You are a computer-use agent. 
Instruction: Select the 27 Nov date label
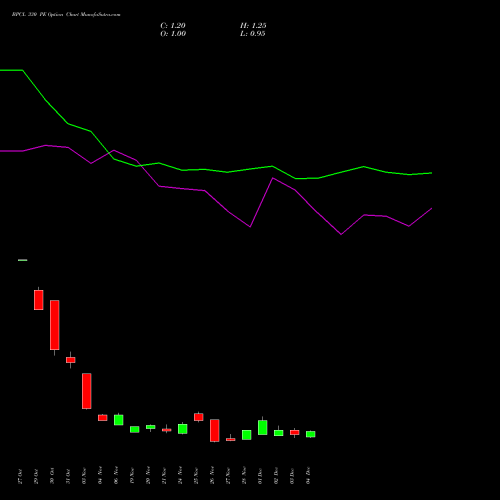[x=228, y=476]
